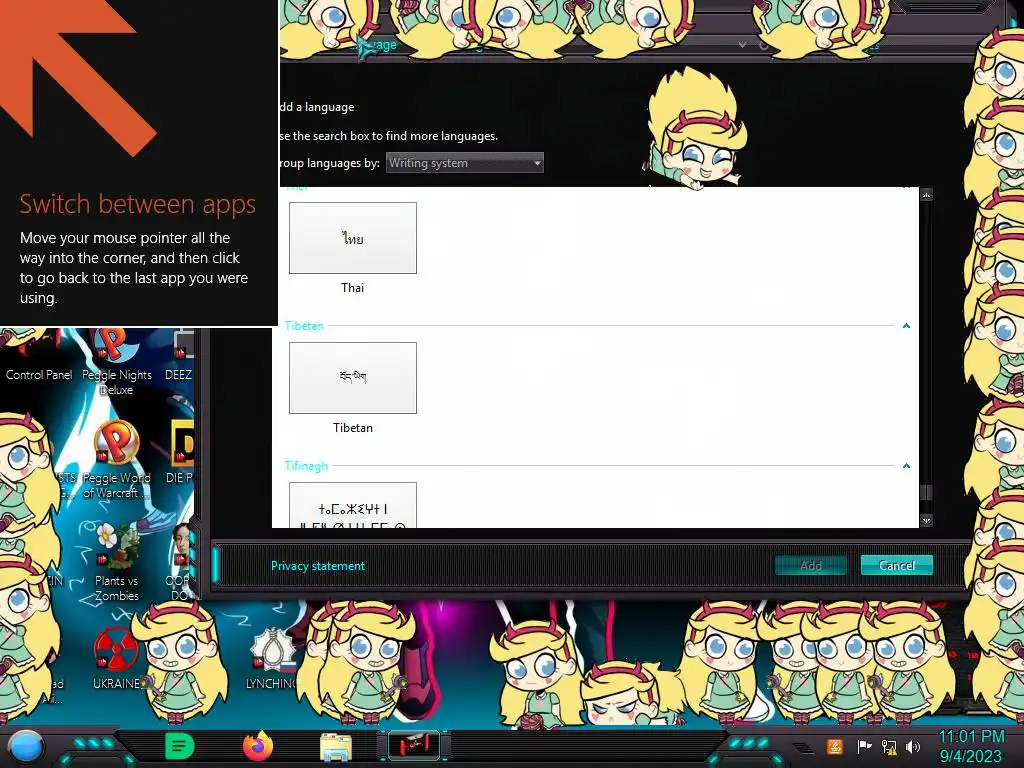The width and height of the screenshot is (1024, 768).
Task: Open the green chat app taskbar icon
Action: [180, 746]
